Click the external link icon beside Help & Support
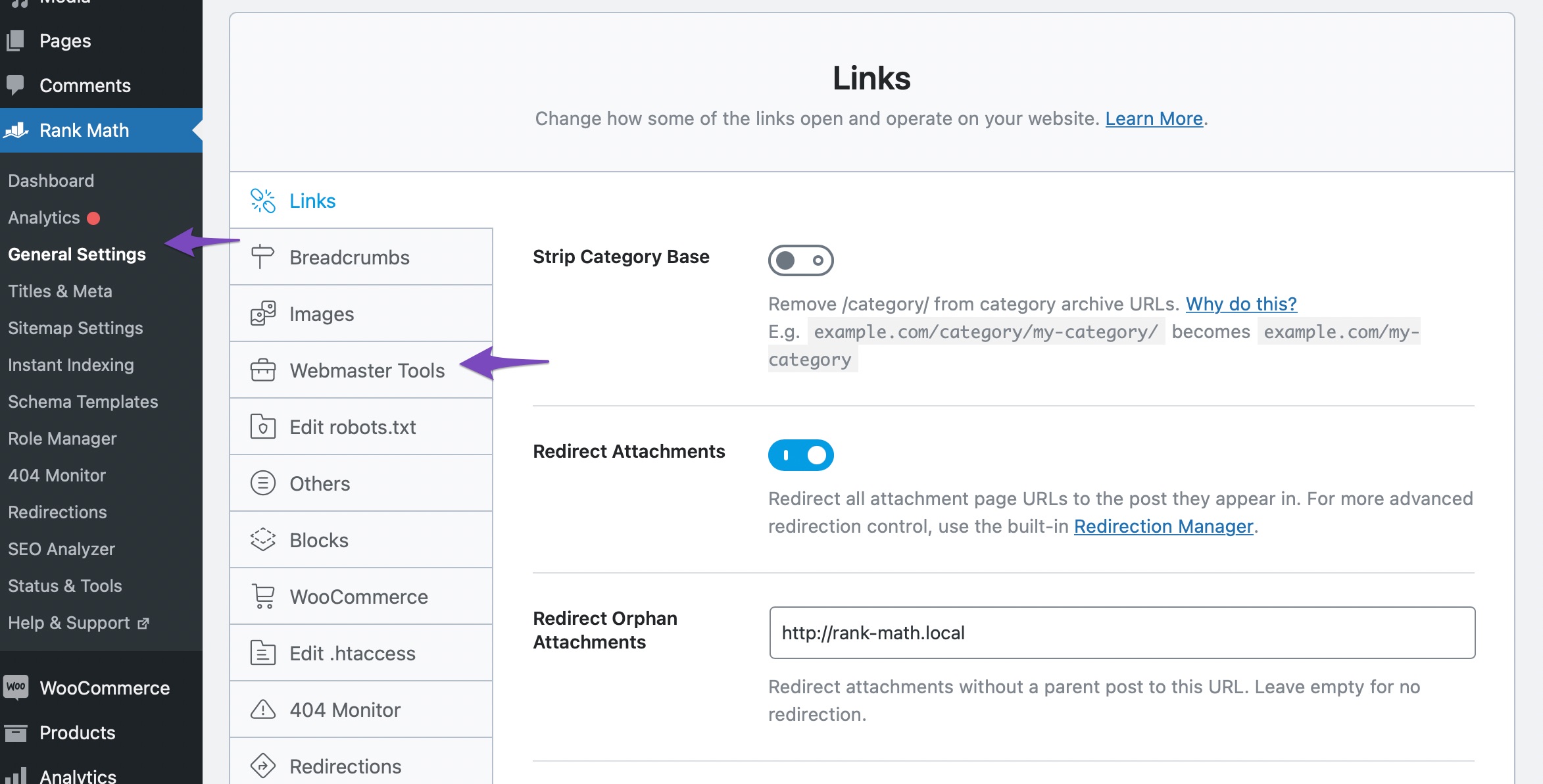The width and height of the screenshot is (1543, 784). coord(143,623)
